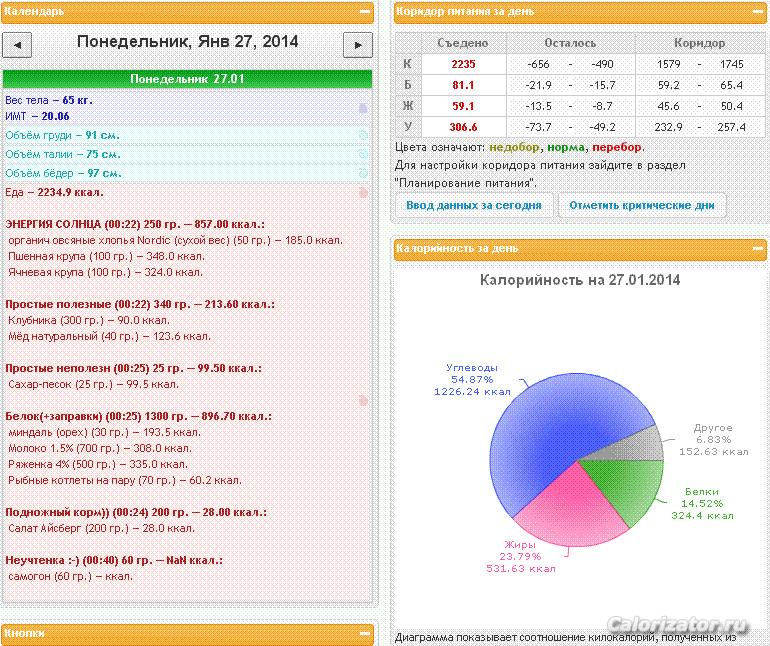
Task: Click Ячневая крупа (100 гр.) item
Action: pyautogui.click(x=106, y=272)
